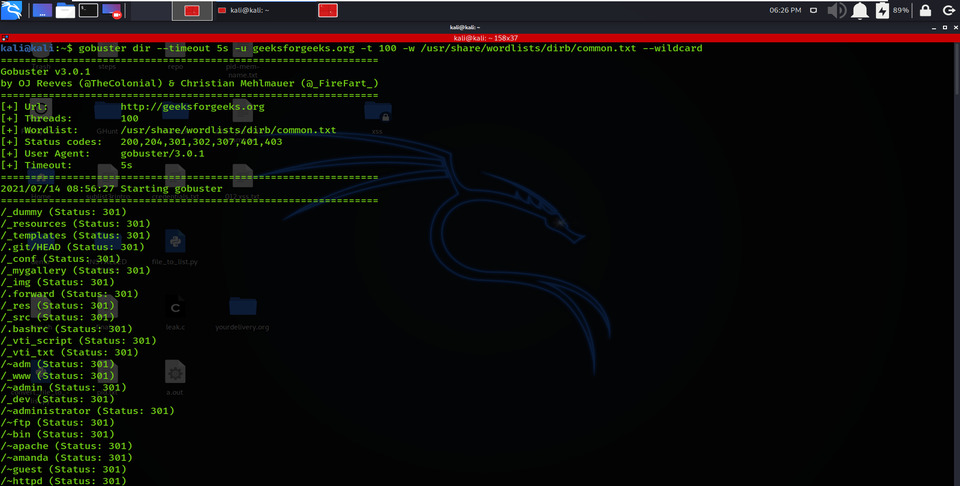Minimize the kali@kali terminal window
Image resolution: width=960 pixels, height=486 pixels.
(933, 28)
